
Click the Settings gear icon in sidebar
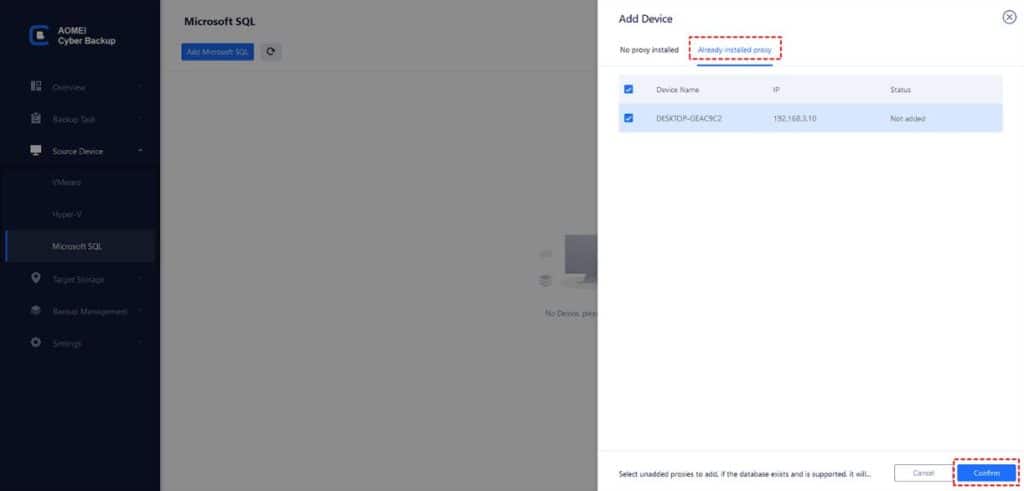(36, 343)
